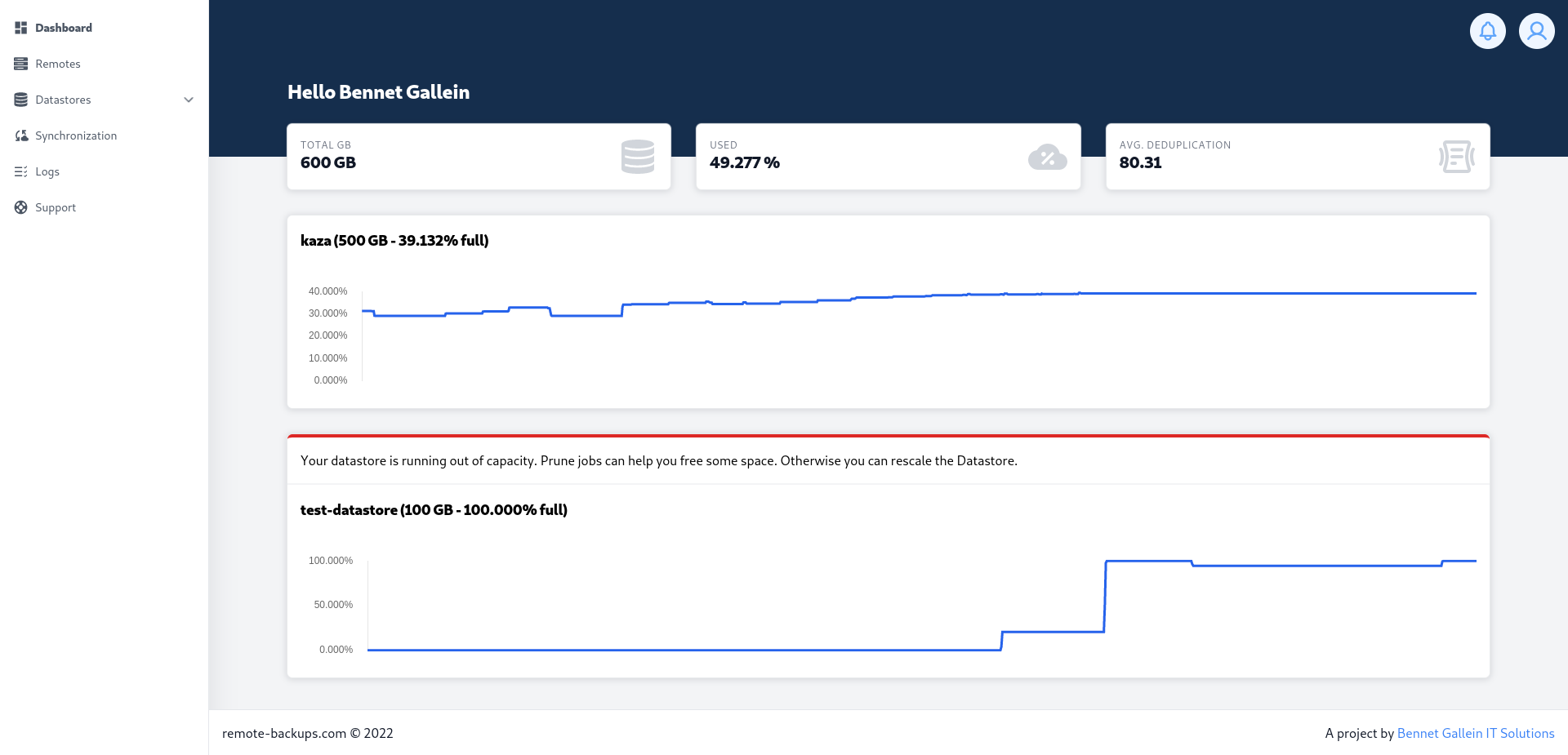The height and width of the screenshot is (755, 1568).
Task: Click the Used percentage stat card
Action: [888, 157]
